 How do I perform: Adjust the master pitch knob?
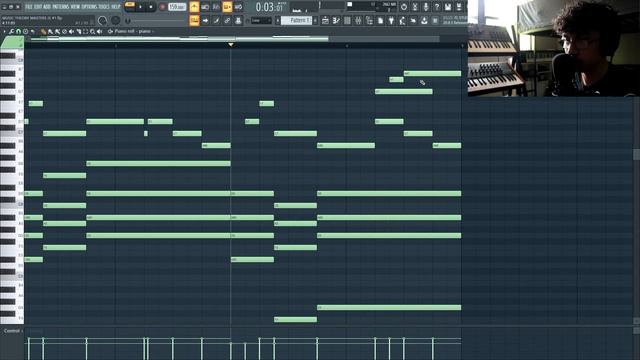pos(116,20)
